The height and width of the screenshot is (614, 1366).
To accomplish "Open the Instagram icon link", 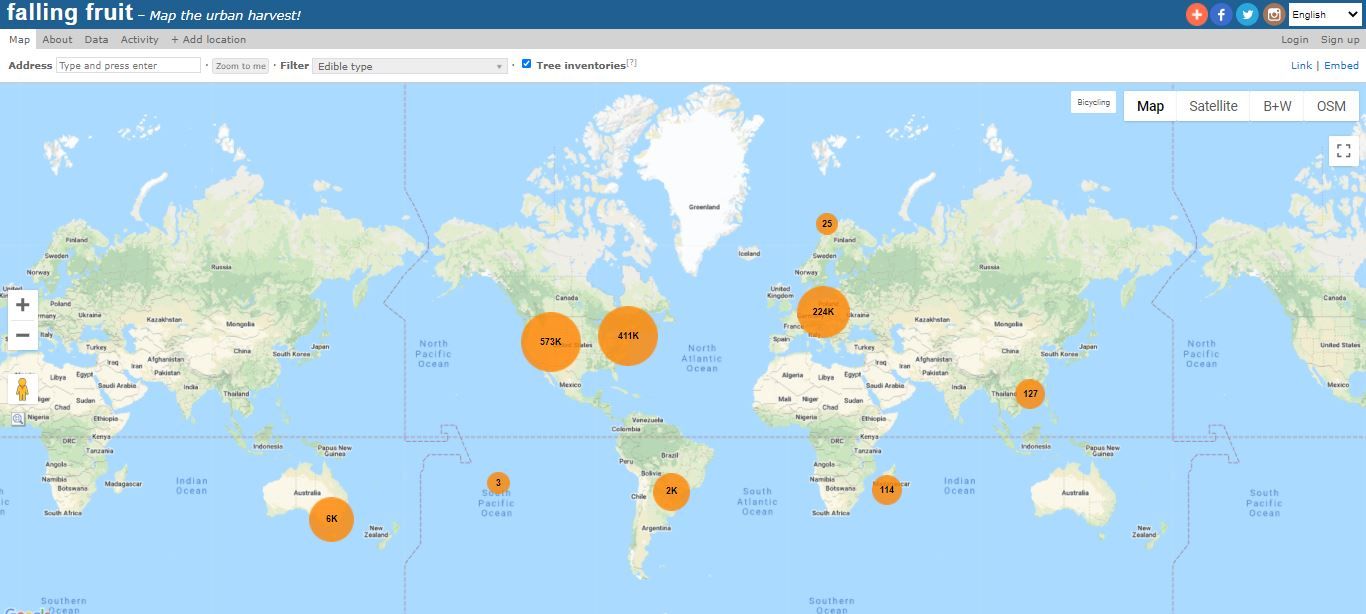I will 1273,14.
